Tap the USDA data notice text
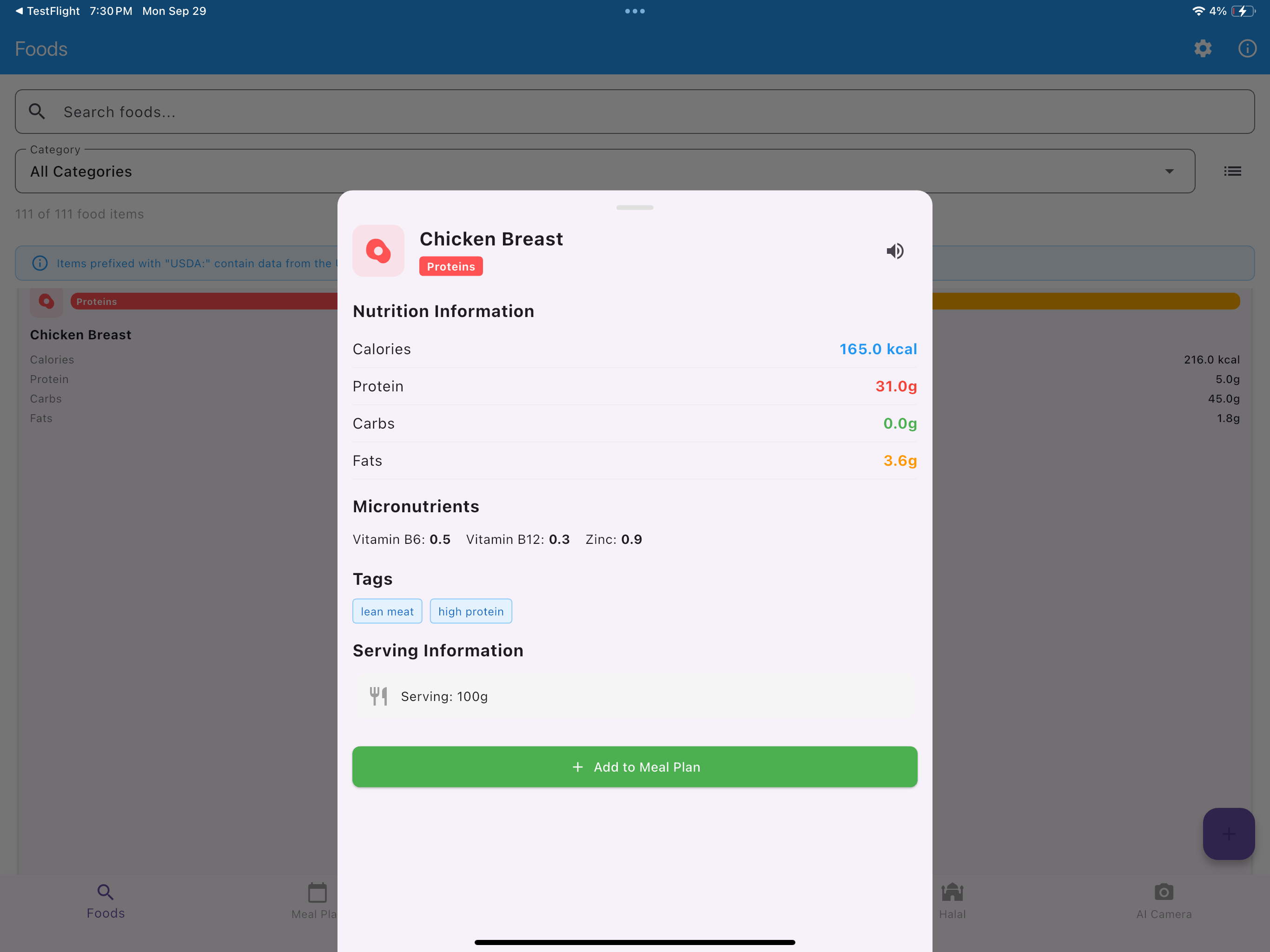Viewport: 1270px width, 952px height. (x=197, y=264)
